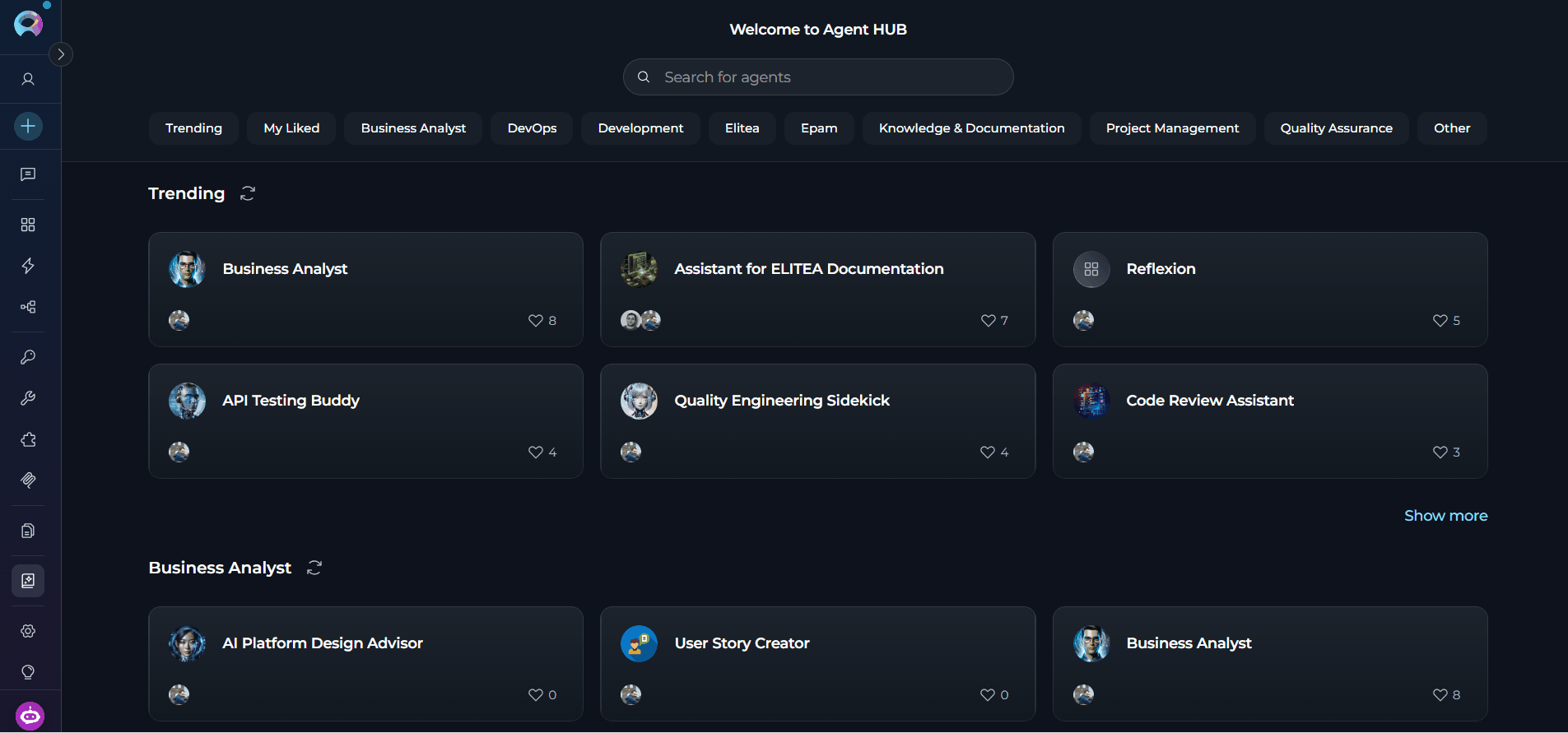Select the Epam category tab

[x=819, y=128]
